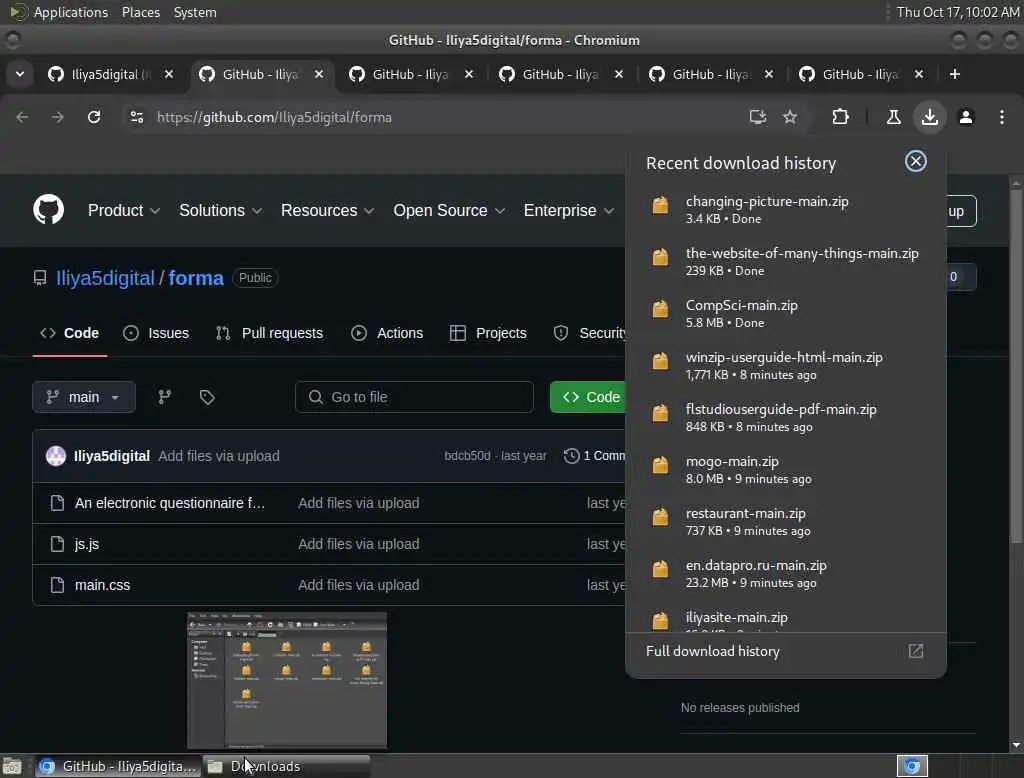Go back using browser back arrow

[x=22, y=117]
